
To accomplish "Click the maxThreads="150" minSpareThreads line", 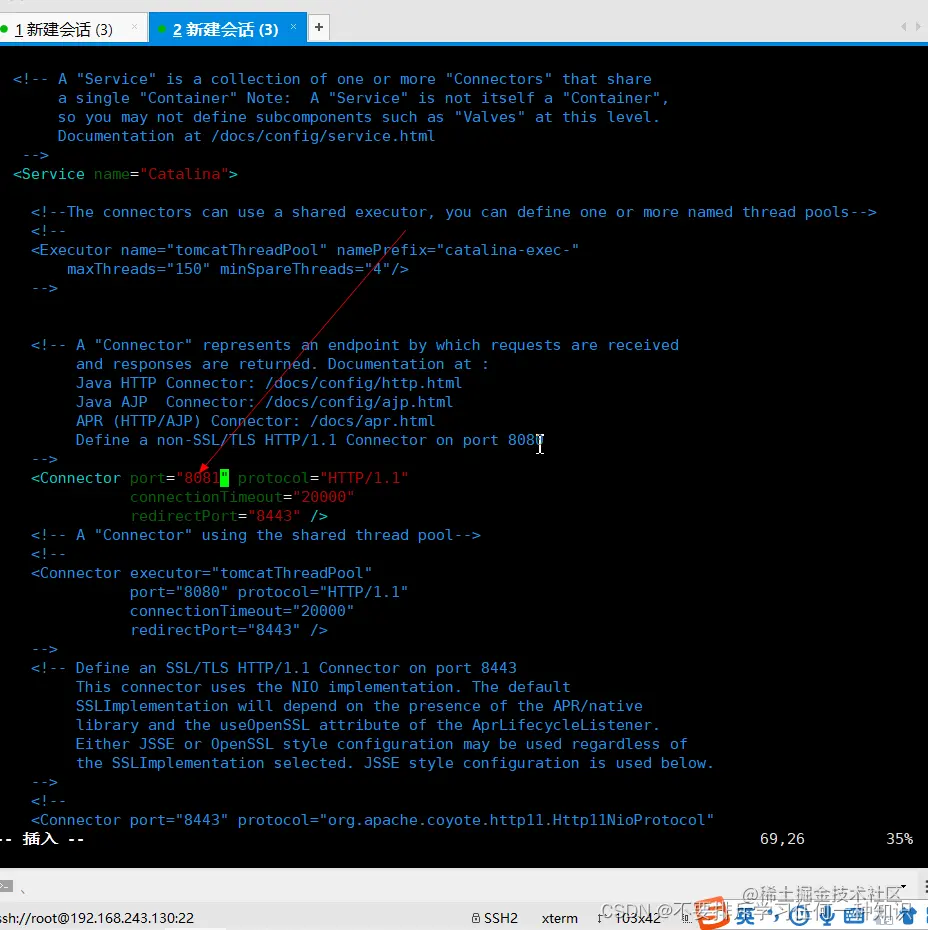I will 238,269.
